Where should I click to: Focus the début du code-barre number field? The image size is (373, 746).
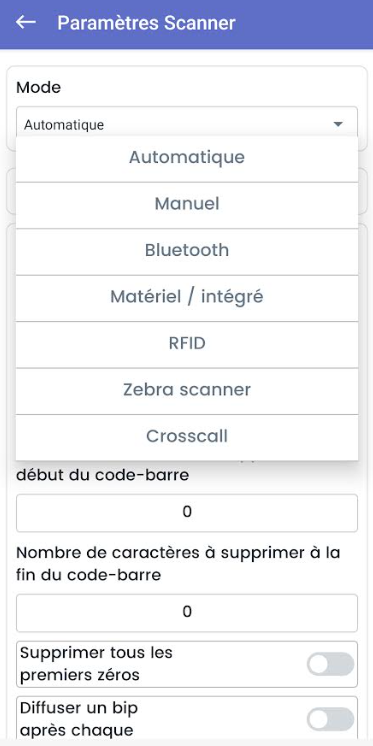(x=186, y=513)
